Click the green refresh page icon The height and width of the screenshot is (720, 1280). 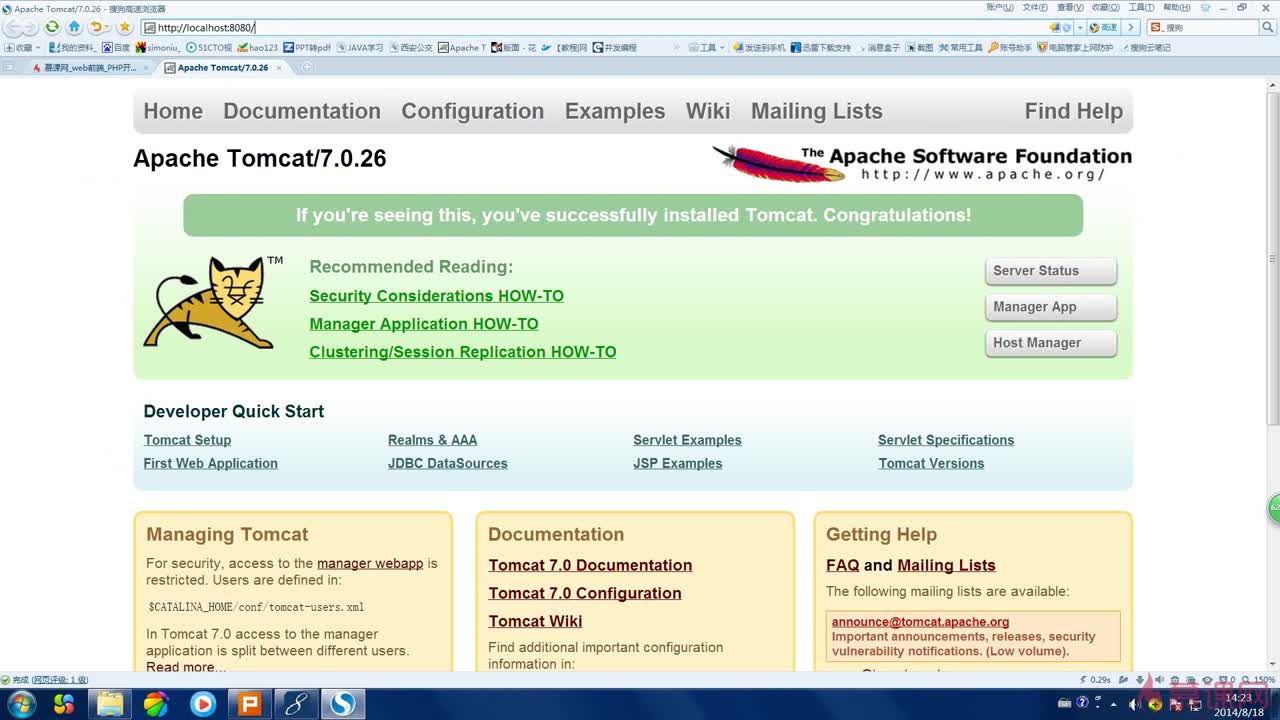(x=52, y=27)
